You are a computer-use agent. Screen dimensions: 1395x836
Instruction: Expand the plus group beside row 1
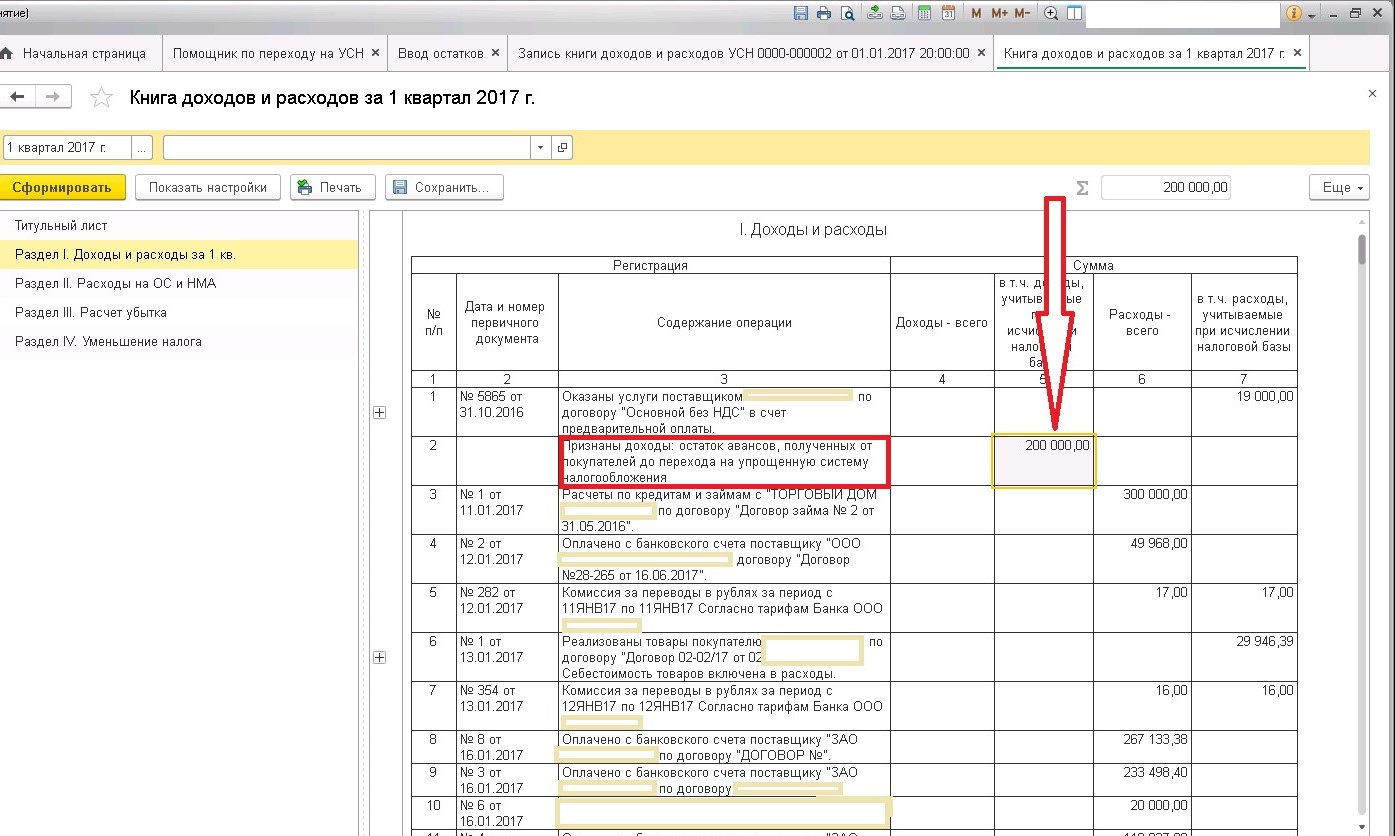pos(379,413)
